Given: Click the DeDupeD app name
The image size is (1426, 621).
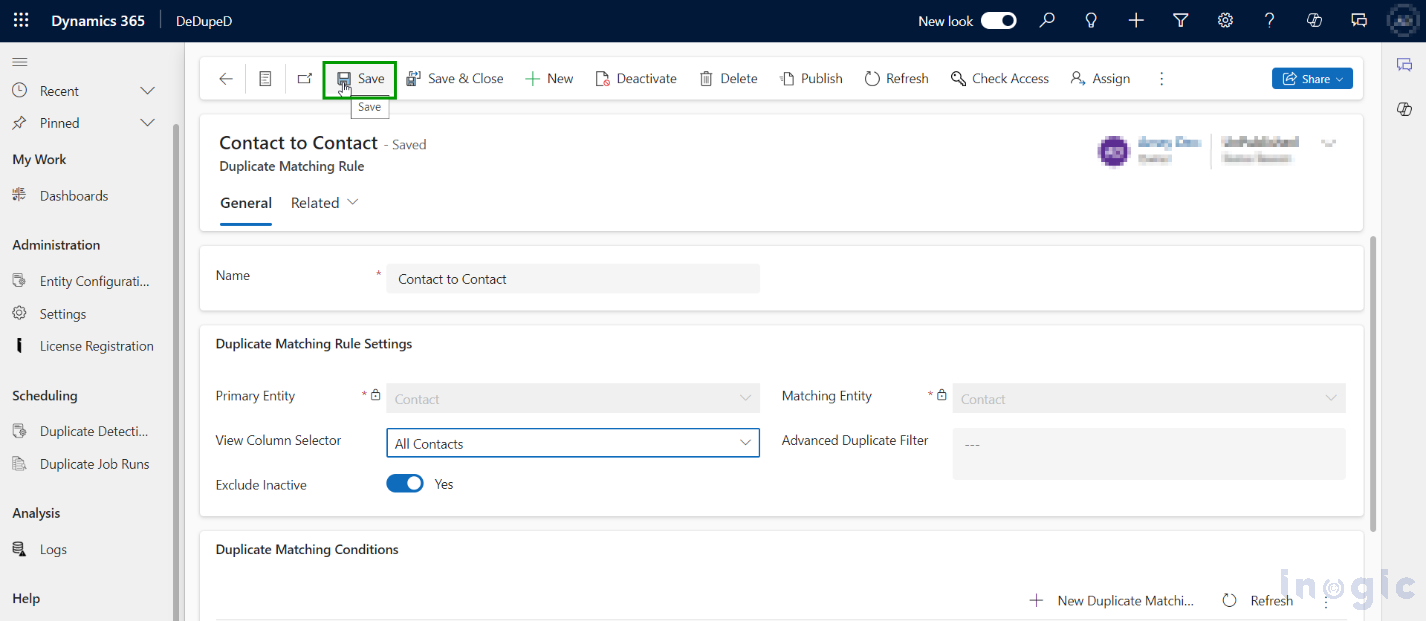Looking at the screenshot, I should 205,21.
